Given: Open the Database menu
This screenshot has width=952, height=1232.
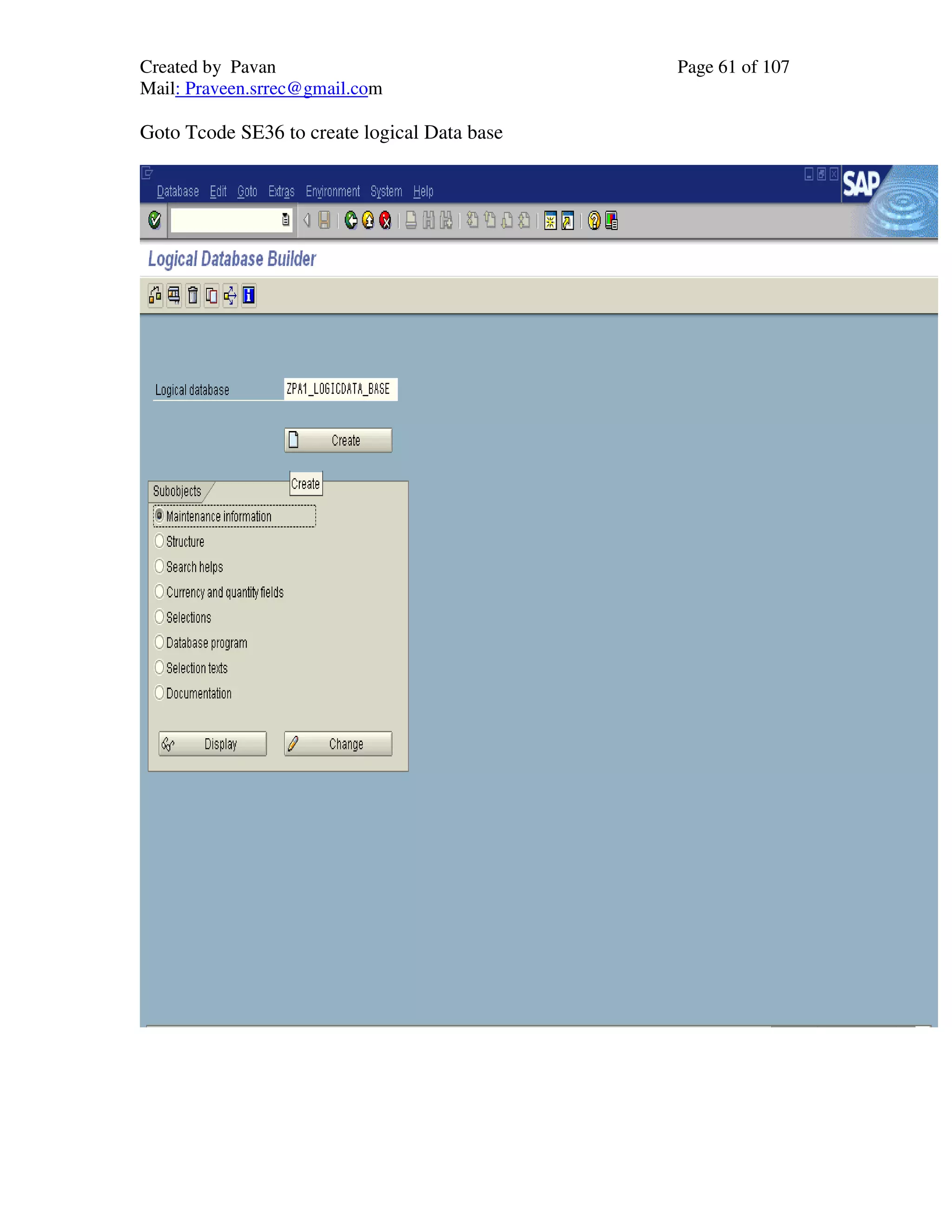Looking at the screenshot, I should pyautogui.click(x=178, y=192).
